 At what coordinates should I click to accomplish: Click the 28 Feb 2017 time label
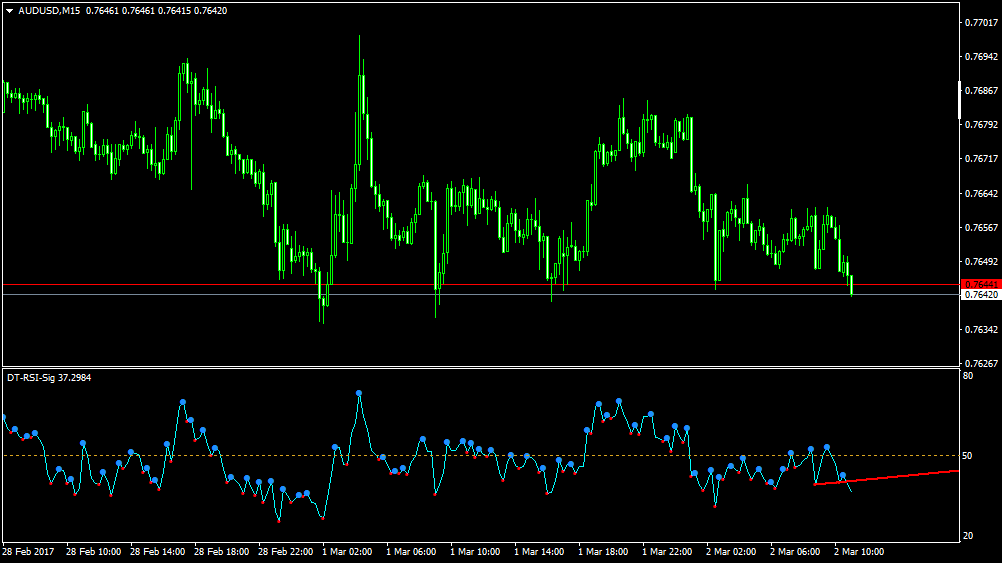(28, 551)
